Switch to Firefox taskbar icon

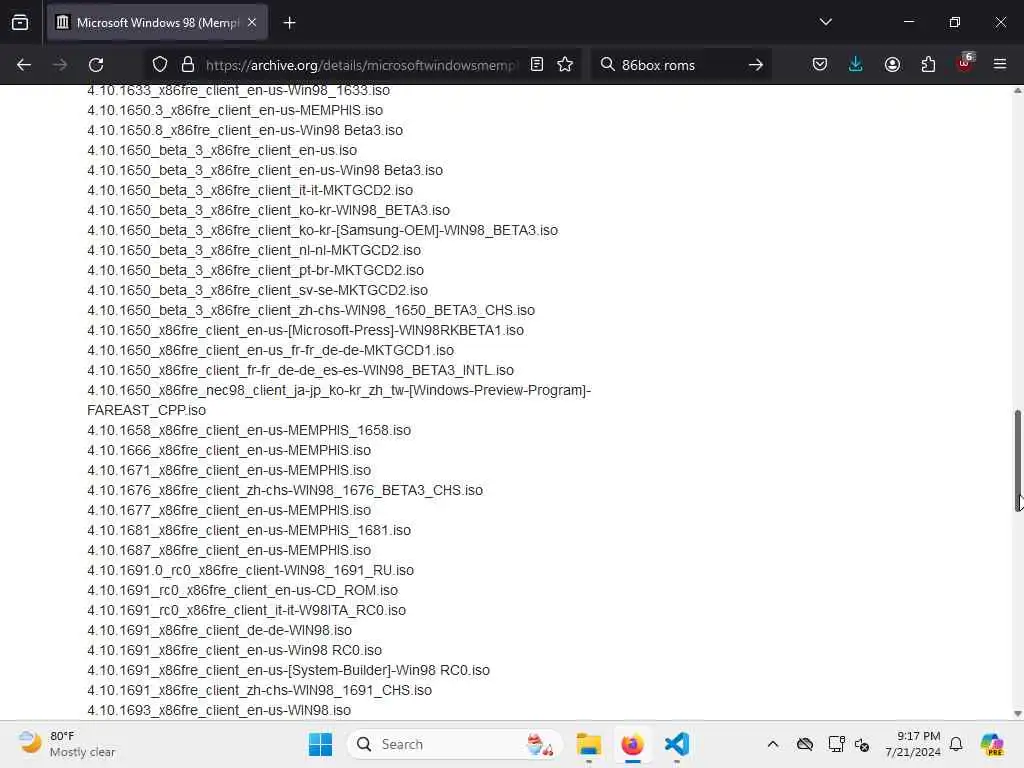click(x=632, y=744)
